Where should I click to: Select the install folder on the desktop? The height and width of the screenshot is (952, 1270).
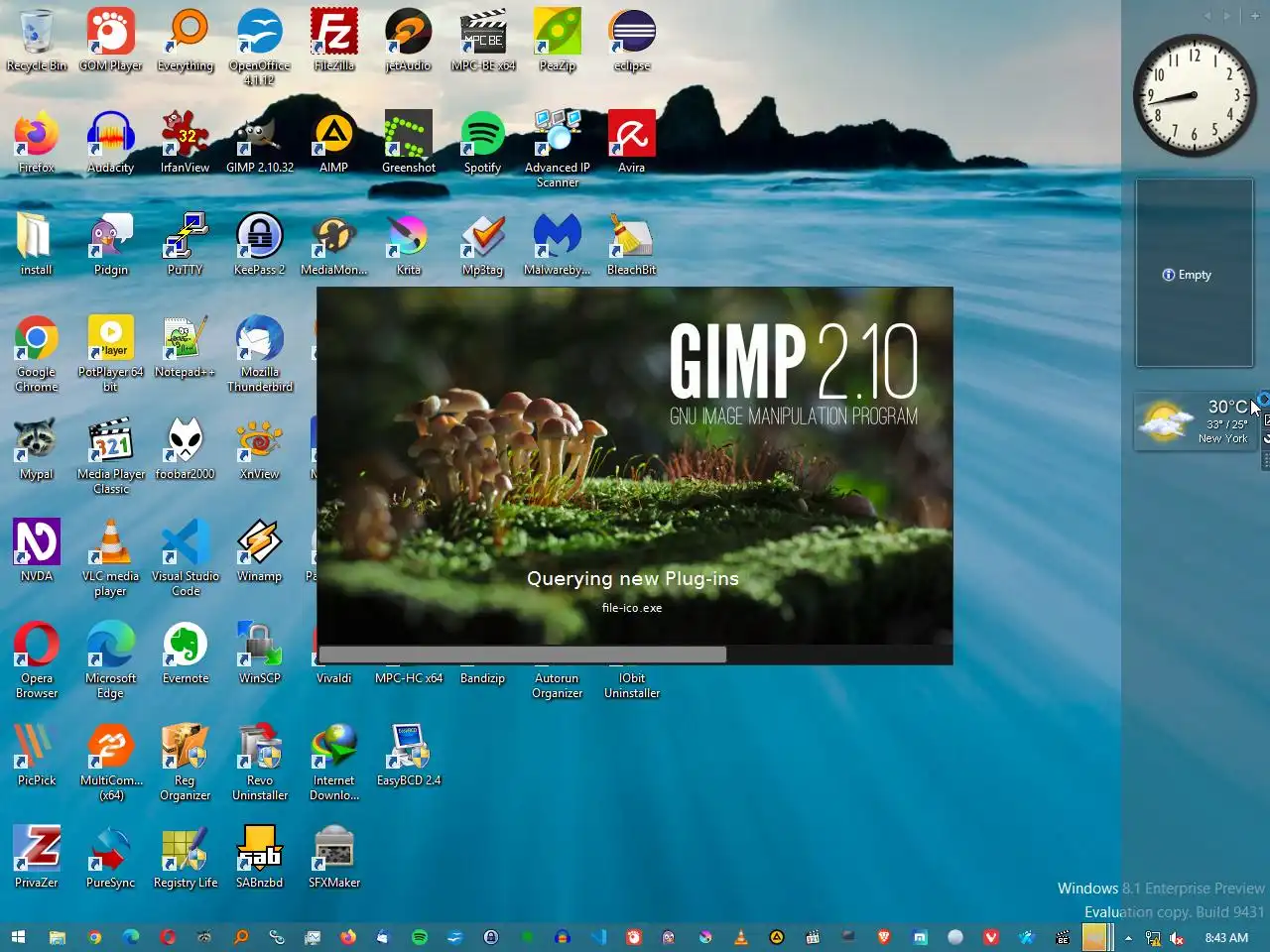[37, 245]
